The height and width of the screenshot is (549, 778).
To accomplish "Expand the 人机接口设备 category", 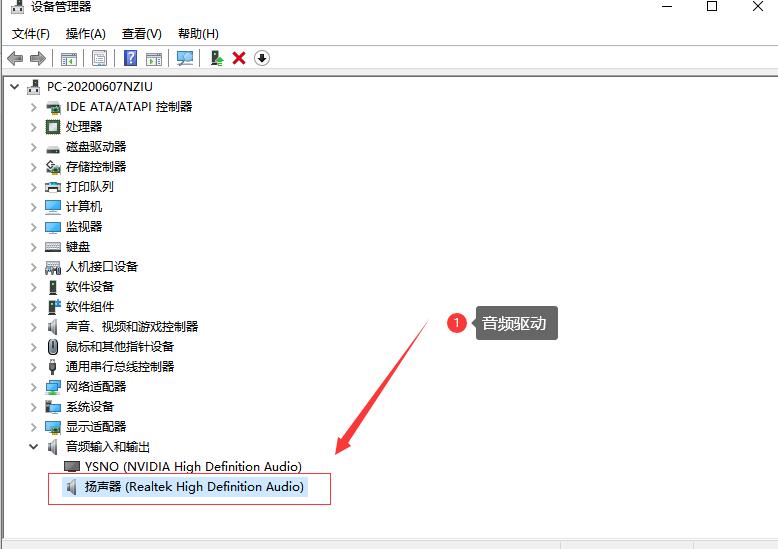I will click(x=33, y=267).
